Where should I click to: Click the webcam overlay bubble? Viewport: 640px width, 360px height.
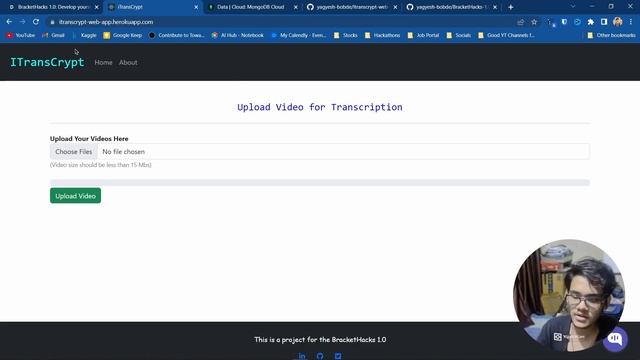click(569, 295)
